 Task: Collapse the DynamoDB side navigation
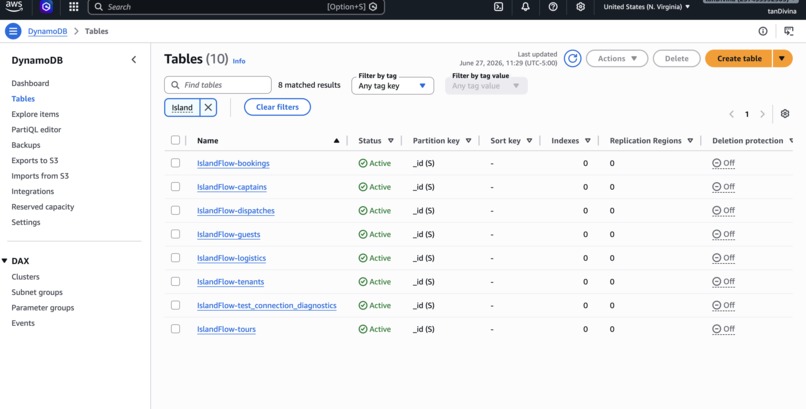(134, 60)
